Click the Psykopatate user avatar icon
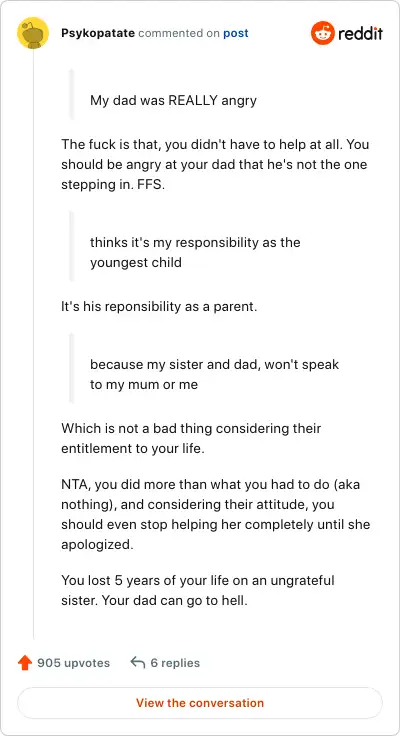The width and height of the screenshot is (400, 736). pyautogui.click(x=33, y=33)
